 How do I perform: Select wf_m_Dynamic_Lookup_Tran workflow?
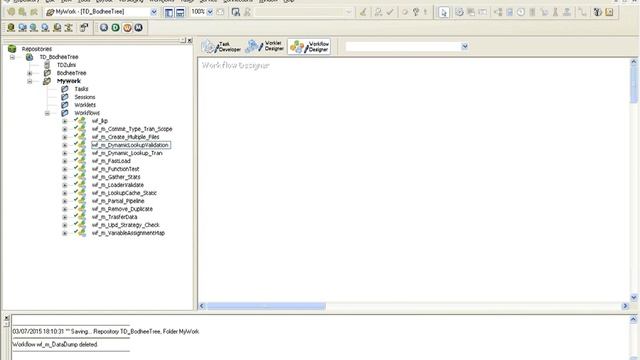click(127, 153)
